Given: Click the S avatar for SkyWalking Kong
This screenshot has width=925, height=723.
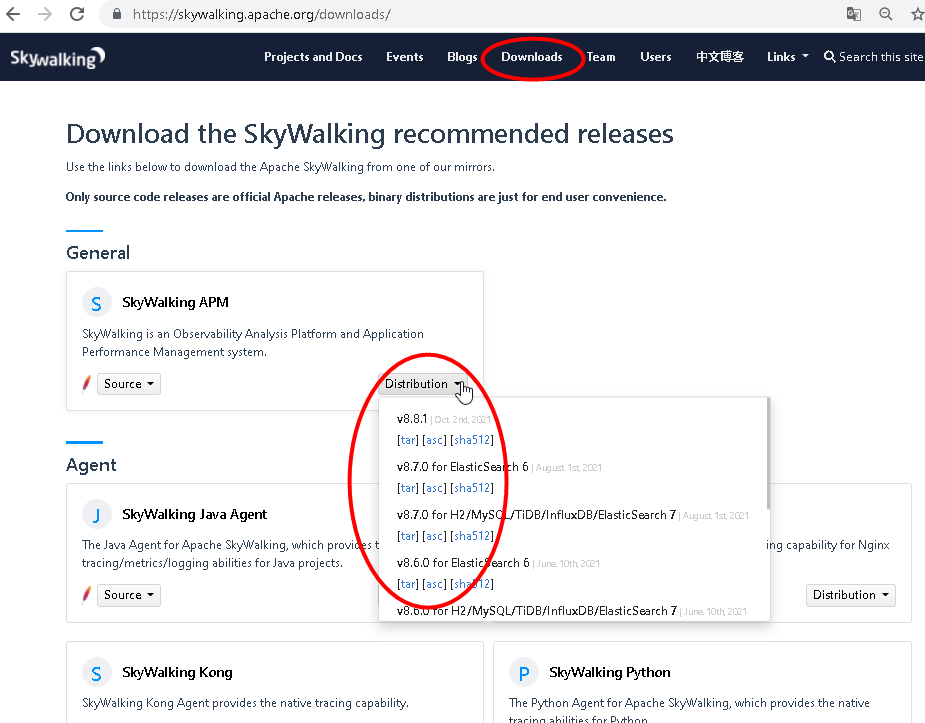Looking at the screenshot, I should (96, 672).
